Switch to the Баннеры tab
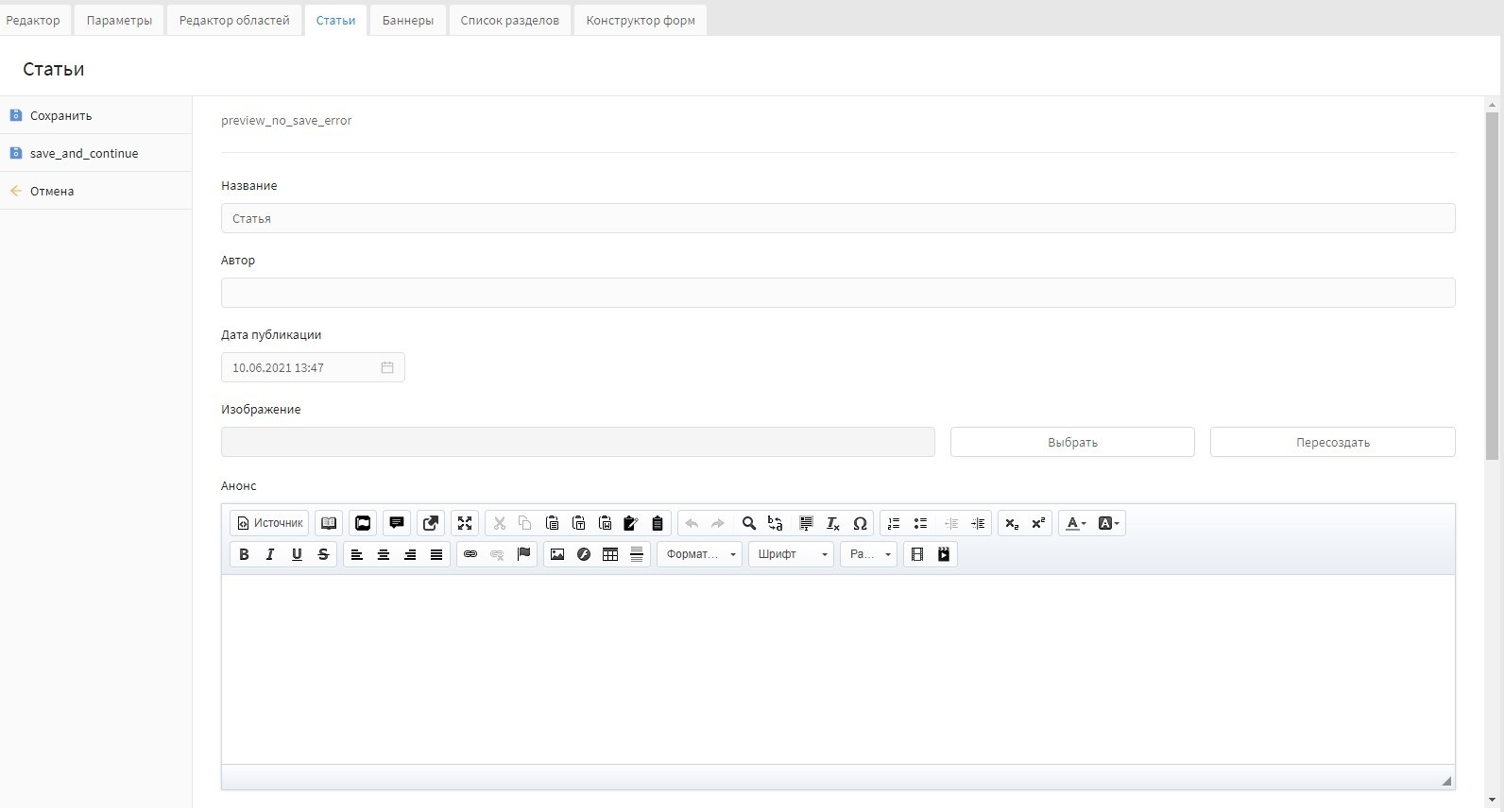Viewport: 1504px width, 812px height. (408, 20)
